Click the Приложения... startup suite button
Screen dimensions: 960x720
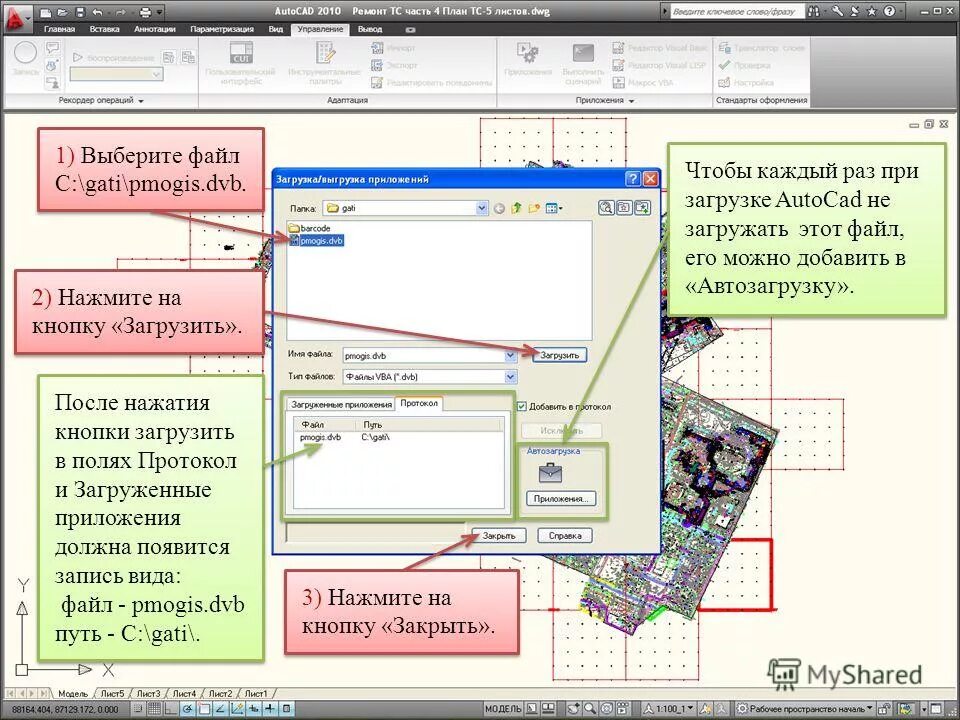pos(561,499)
